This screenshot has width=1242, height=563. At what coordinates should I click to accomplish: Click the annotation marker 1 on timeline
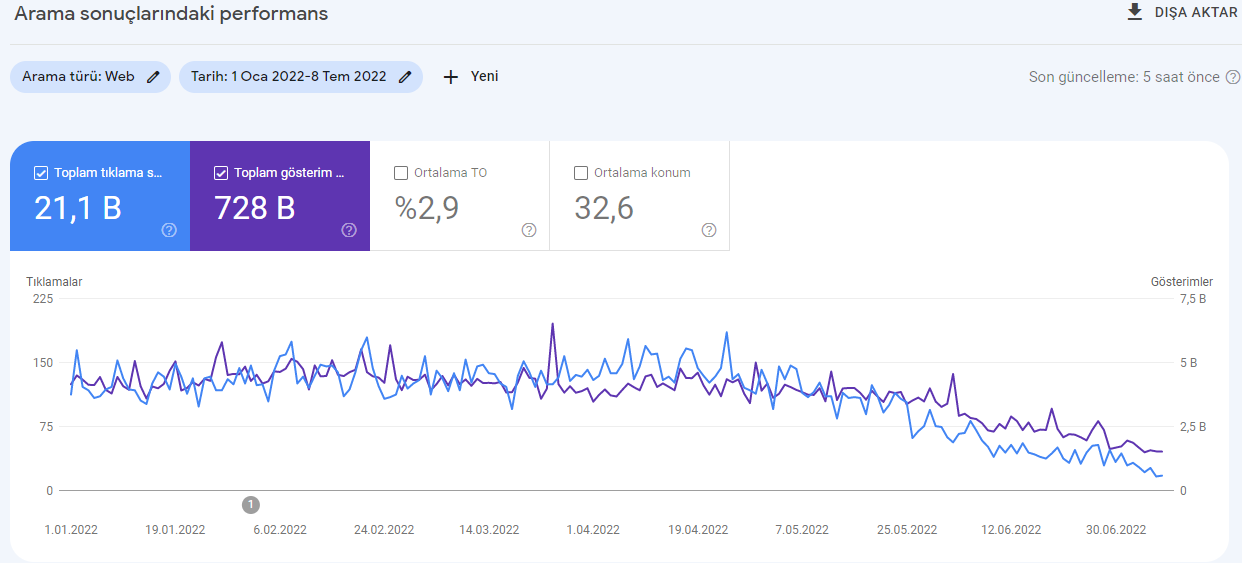pyautogui.click(x=251, y=504)
